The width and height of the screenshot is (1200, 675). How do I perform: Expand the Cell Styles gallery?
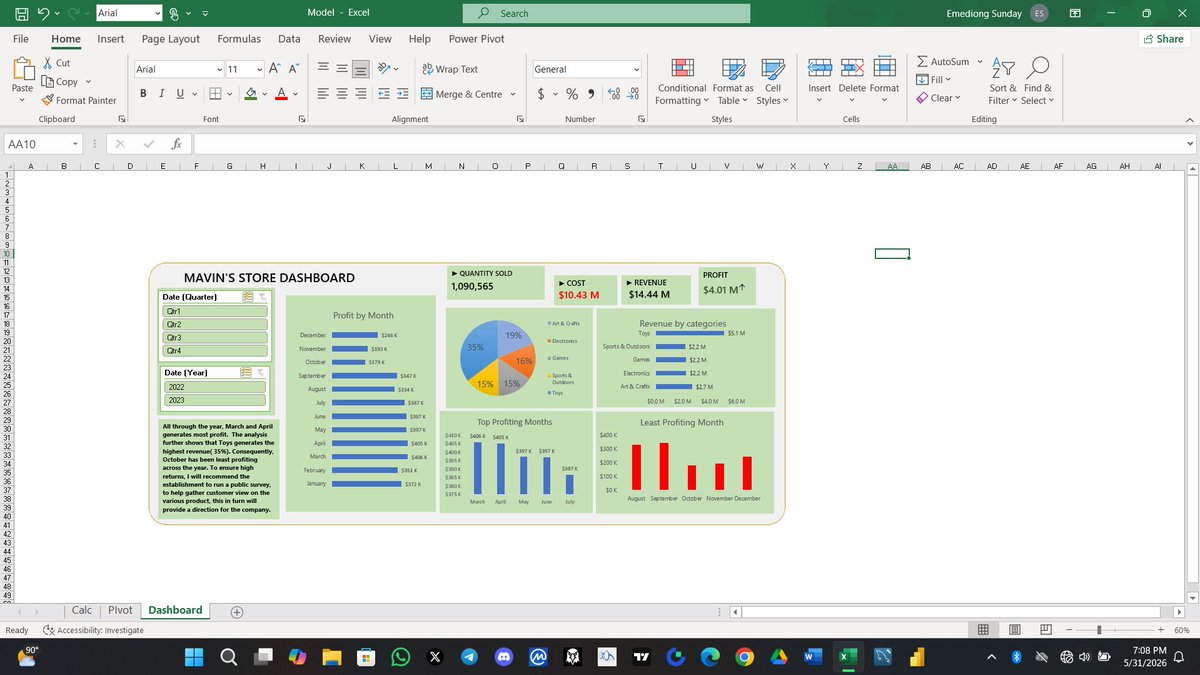click(x=773, y=80)
